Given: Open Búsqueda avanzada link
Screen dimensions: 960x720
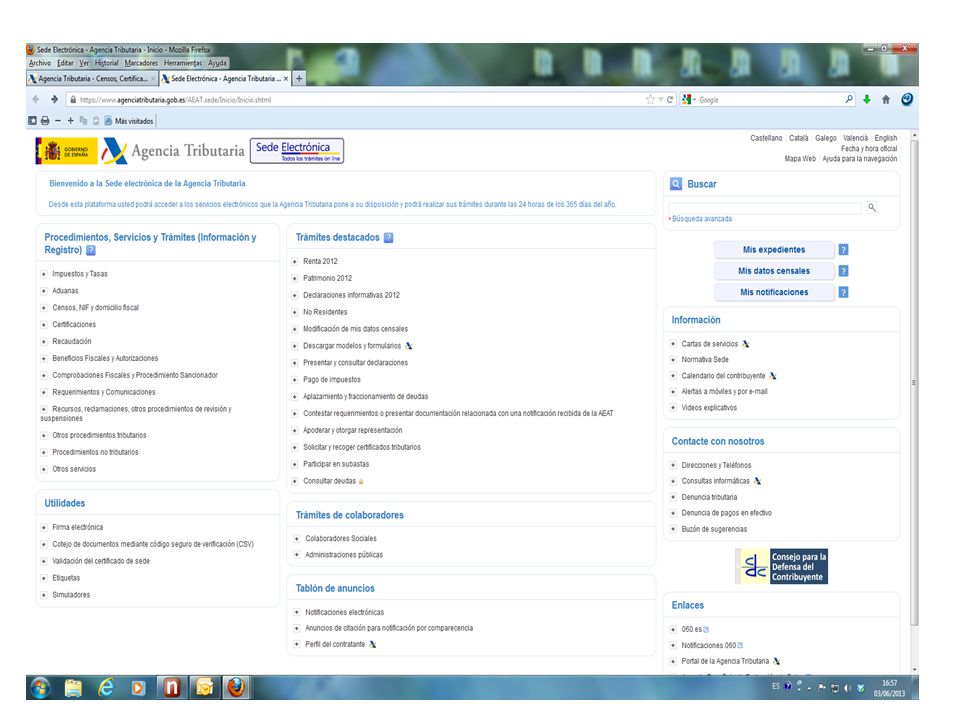Looking at the screenshot, I should (x=702, y=219).
